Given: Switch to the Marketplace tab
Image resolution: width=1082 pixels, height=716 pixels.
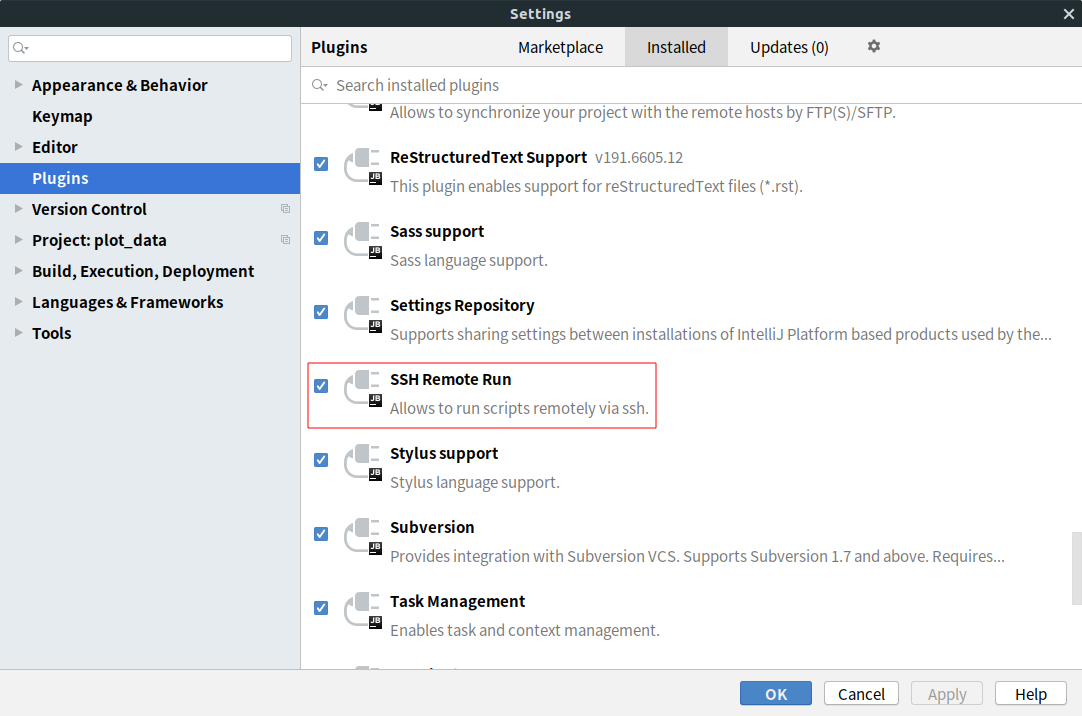Looking at the screenshot, I should click(x=560, y=48).
